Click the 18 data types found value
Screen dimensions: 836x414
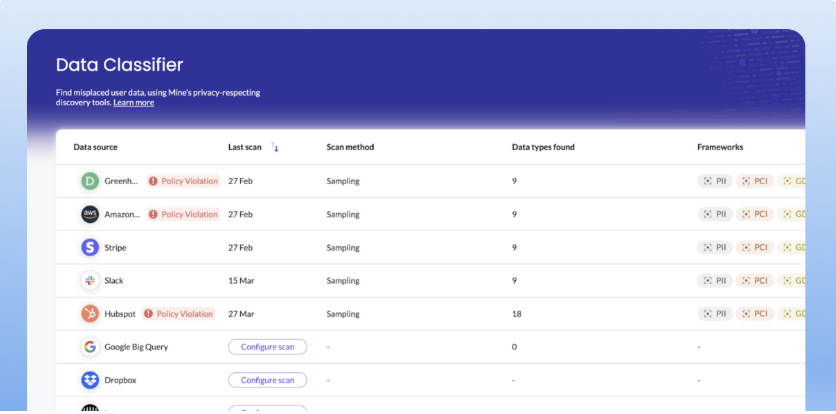coord(517,314)
